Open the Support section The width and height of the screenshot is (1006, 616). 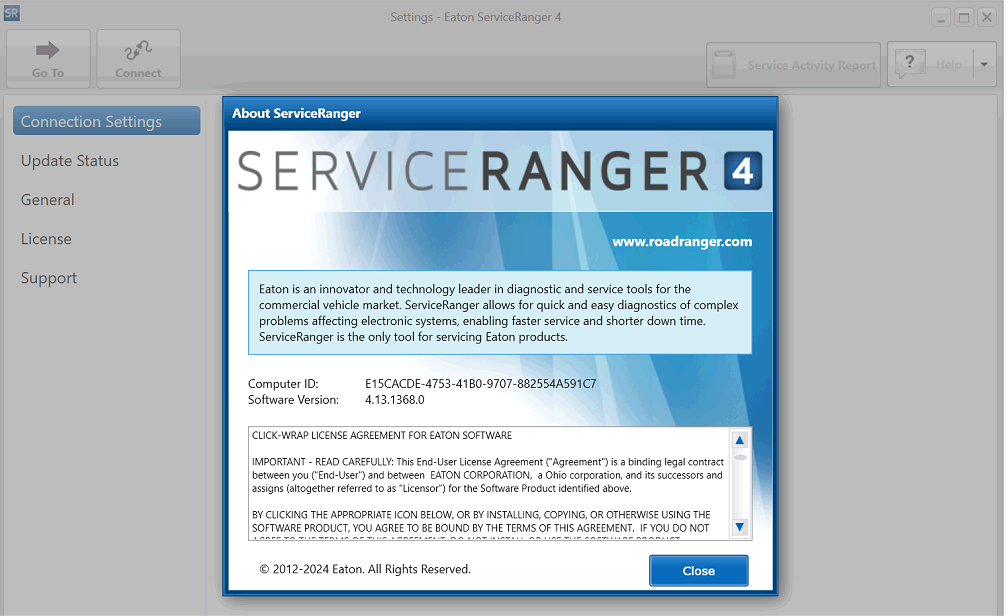click(x=49, y=278)
